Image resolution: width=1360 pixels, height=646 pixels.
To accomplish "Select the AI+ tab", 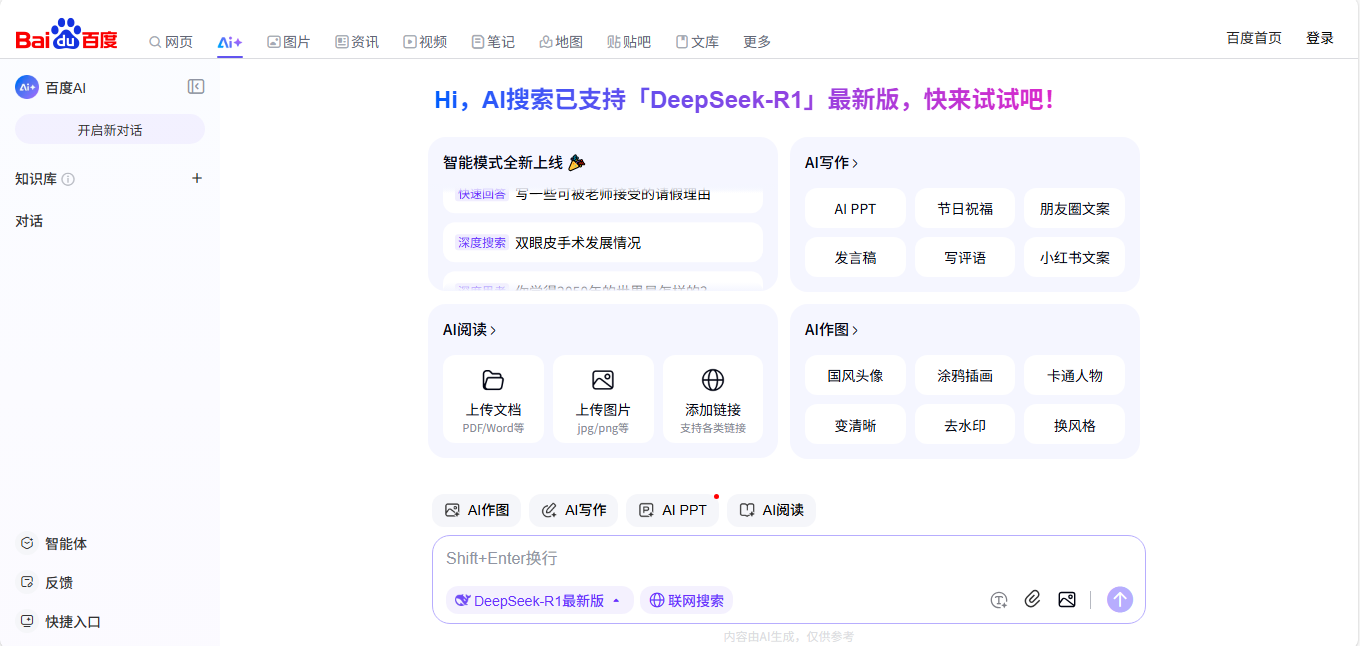I will [230, 42].
